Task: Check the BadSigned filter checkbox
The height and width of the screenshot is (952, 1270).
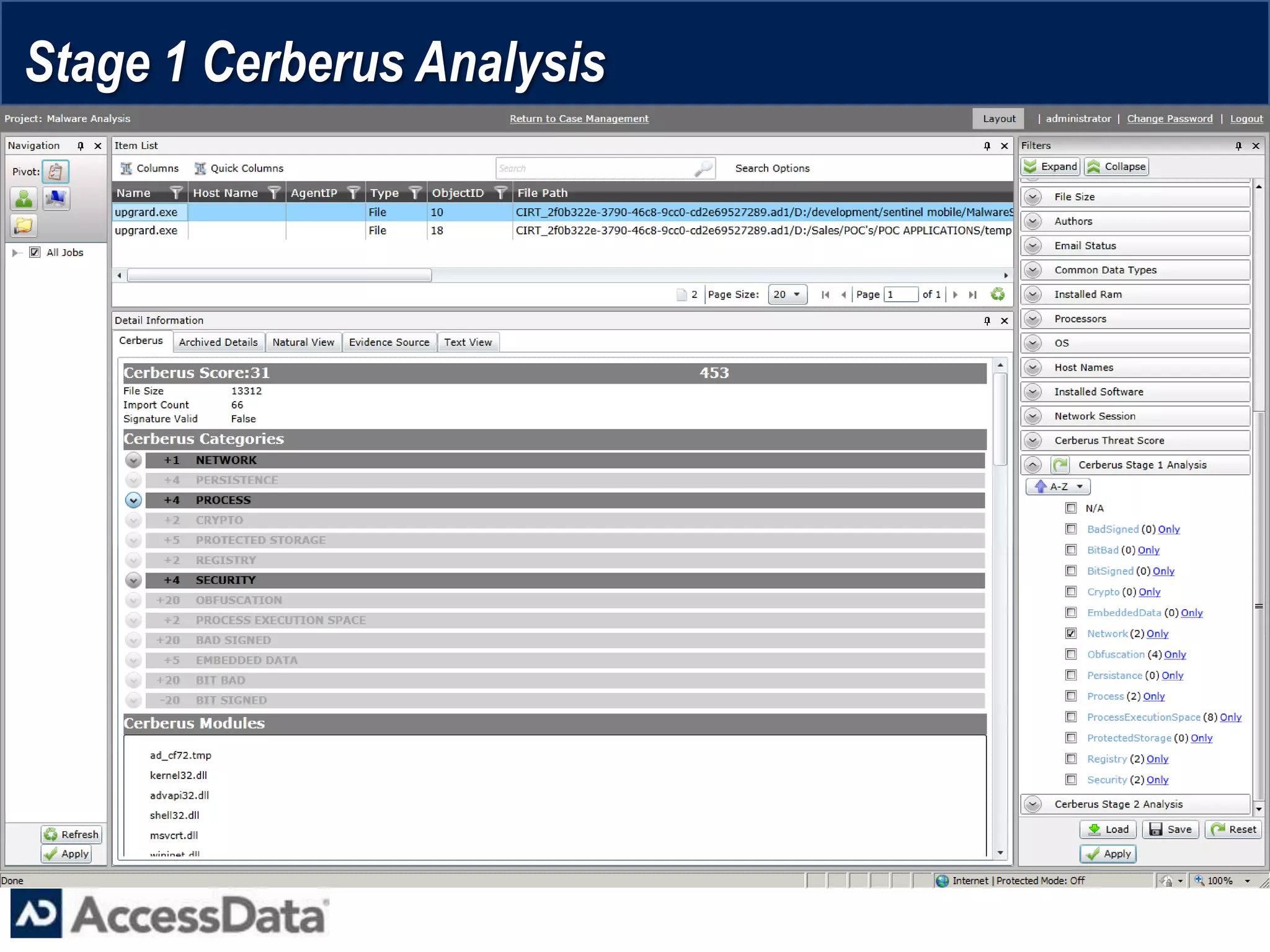Action: [x=1071, y=529]
